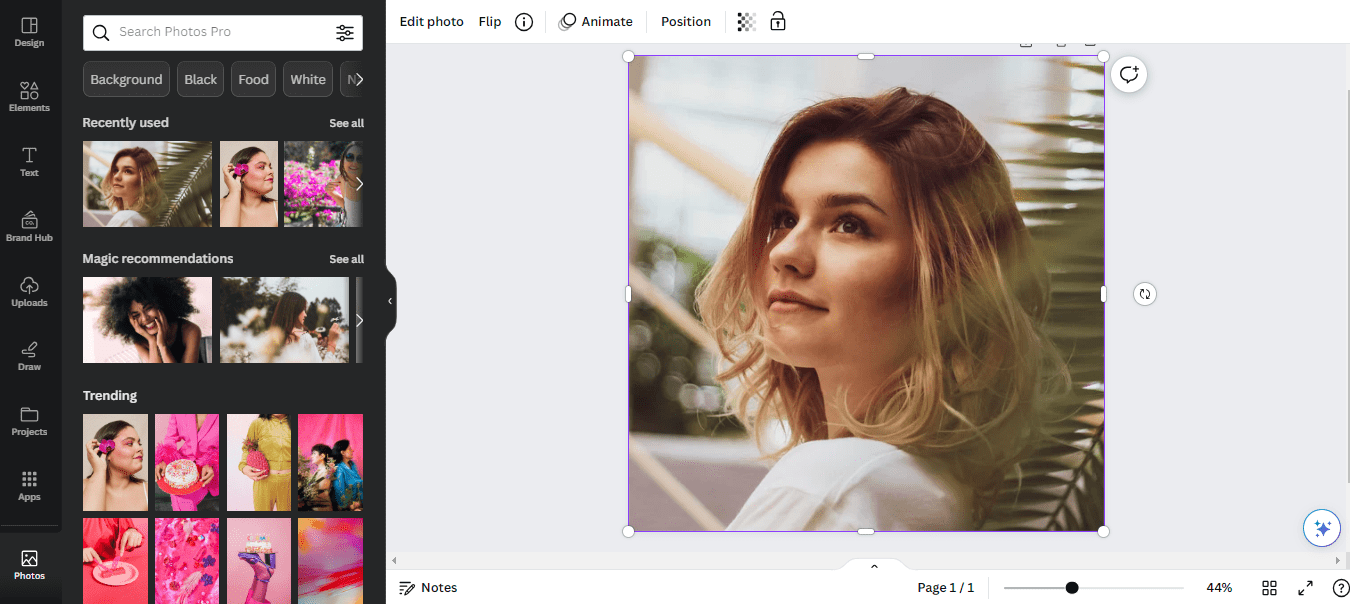Viewport: 1350px width, 604px height.
Task: Adjust image transparency
Action: point(745,21)
